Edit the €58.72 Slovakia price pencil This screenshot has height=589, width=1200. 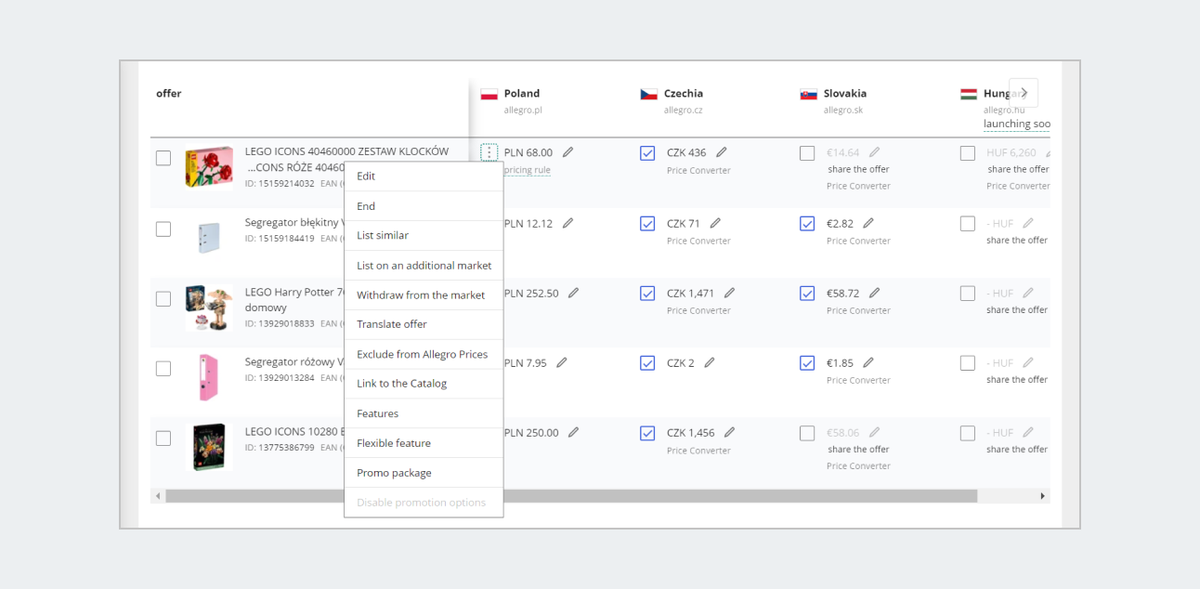click(875, 293)
